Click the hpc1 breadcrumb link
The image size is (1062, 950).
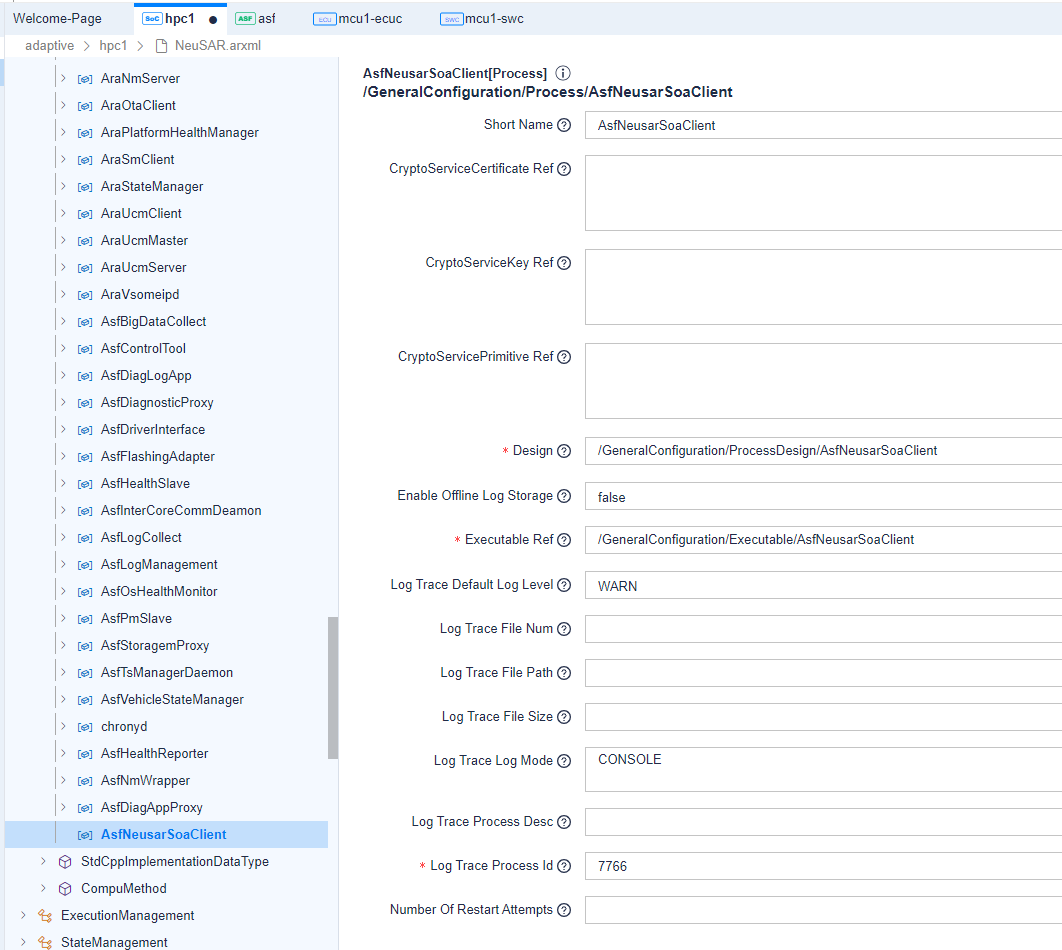113,46
